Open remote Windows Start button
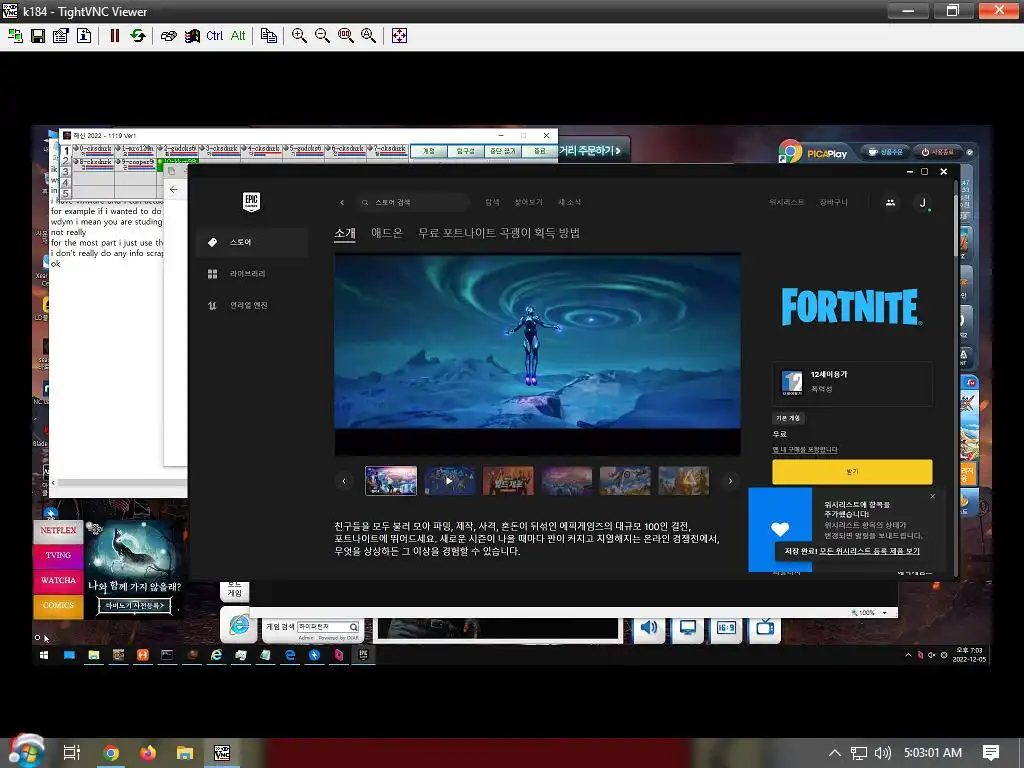 pos(44,655)
